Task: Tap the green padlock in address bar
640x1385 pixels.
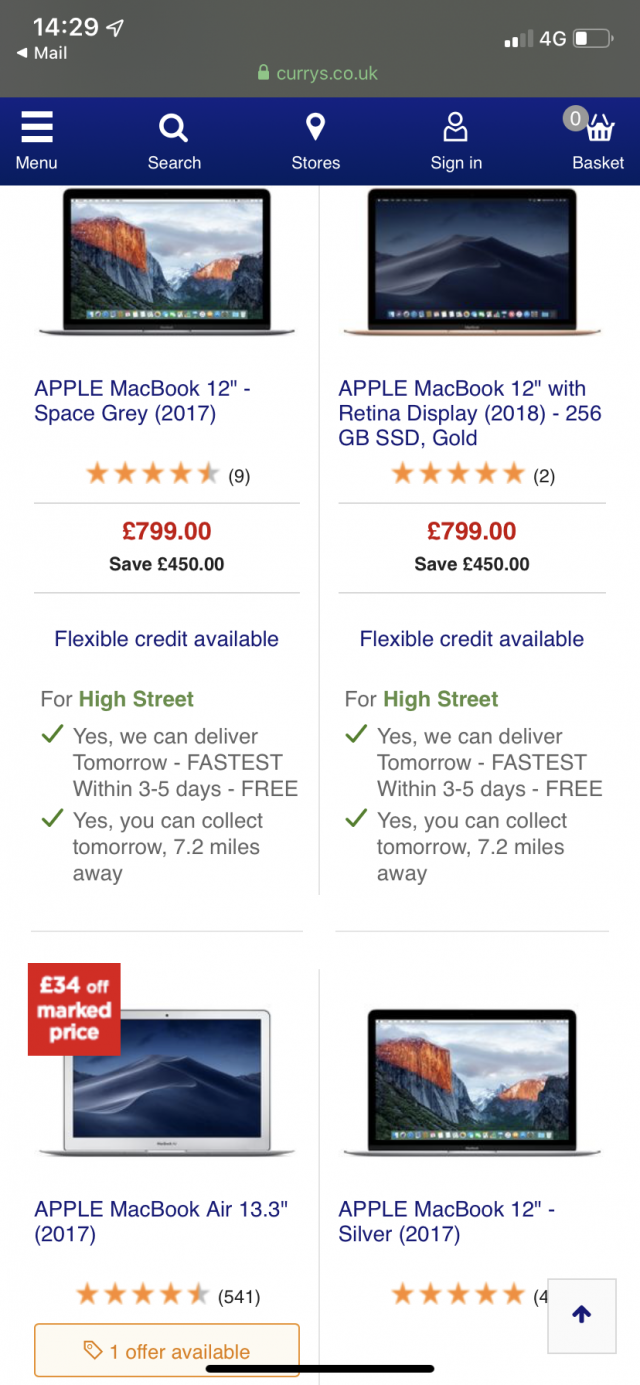Action: pos(264,73)
